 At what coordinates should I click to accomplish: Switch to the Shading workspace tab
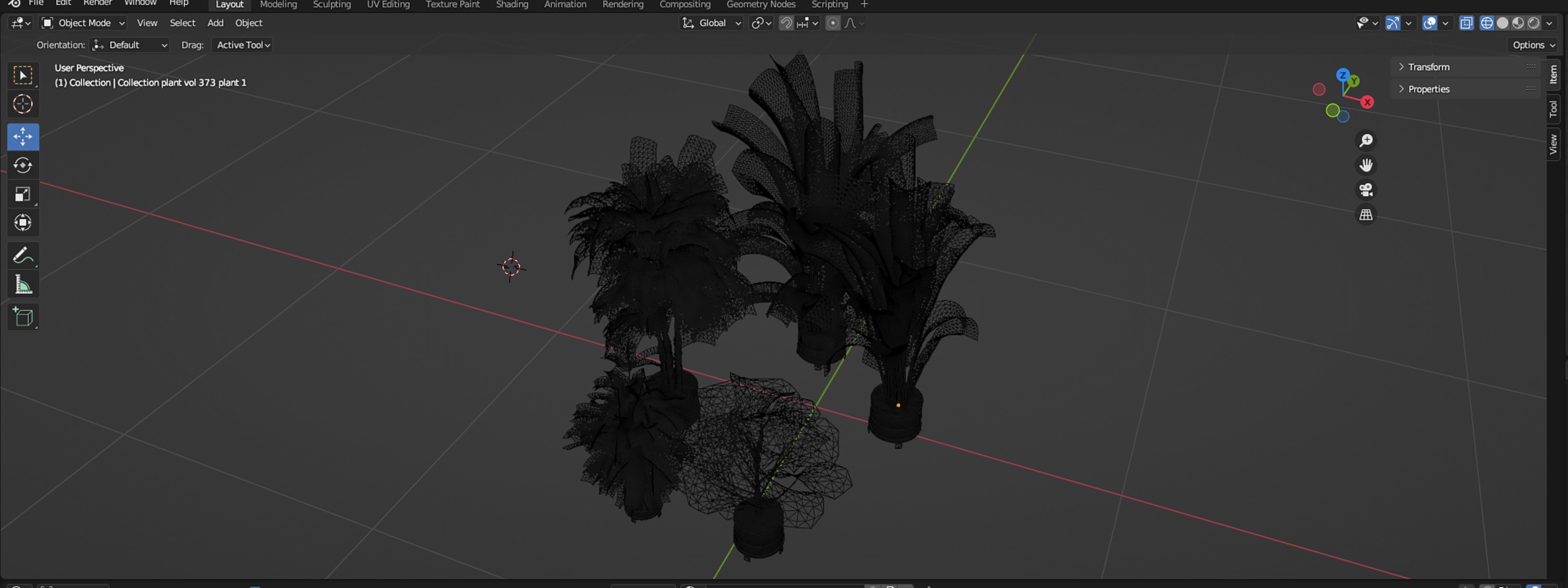click(x=512, y=4)
